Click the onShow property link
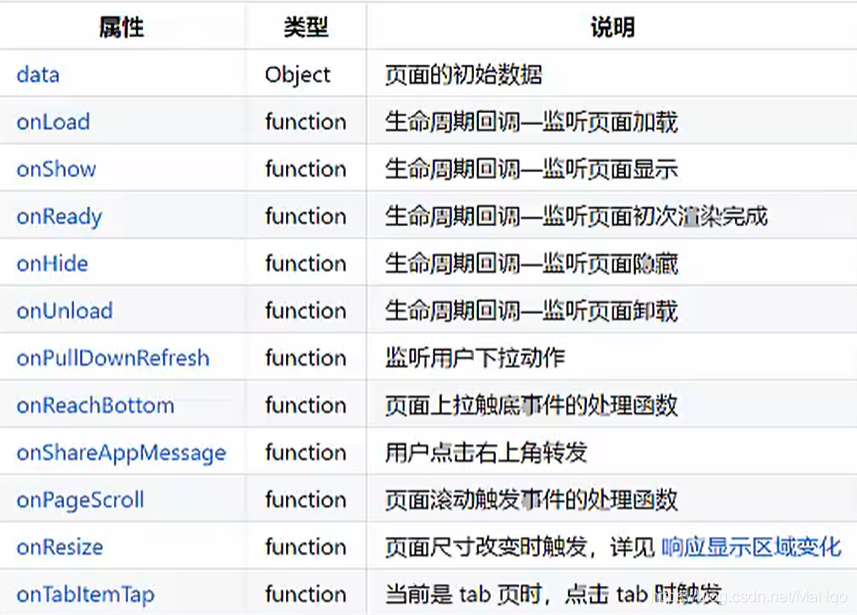The image size is (857, 615). coord(56,169)
